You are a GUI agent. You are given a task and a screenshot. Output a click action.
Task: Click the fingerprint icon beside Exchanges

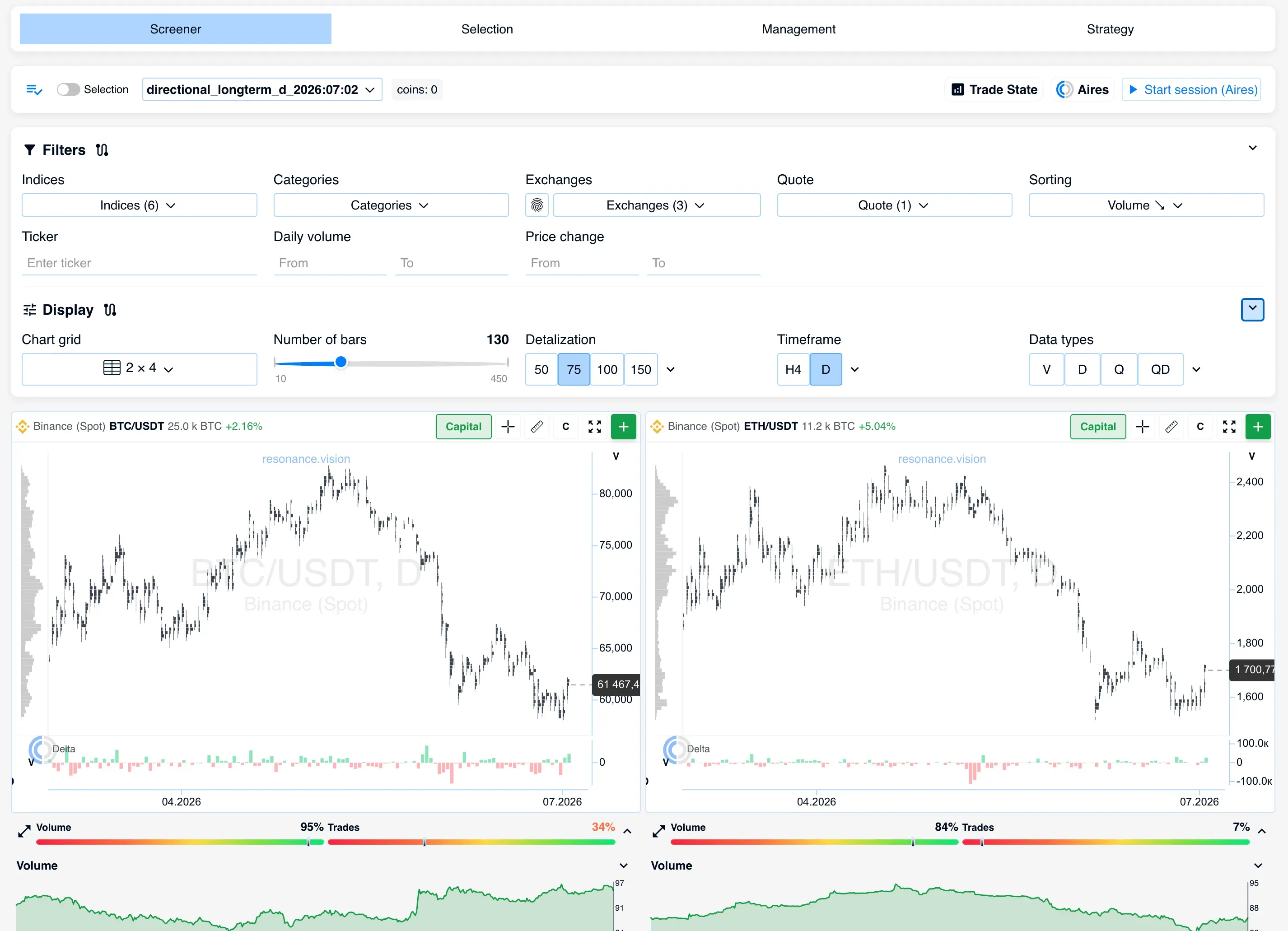[537, 205]
